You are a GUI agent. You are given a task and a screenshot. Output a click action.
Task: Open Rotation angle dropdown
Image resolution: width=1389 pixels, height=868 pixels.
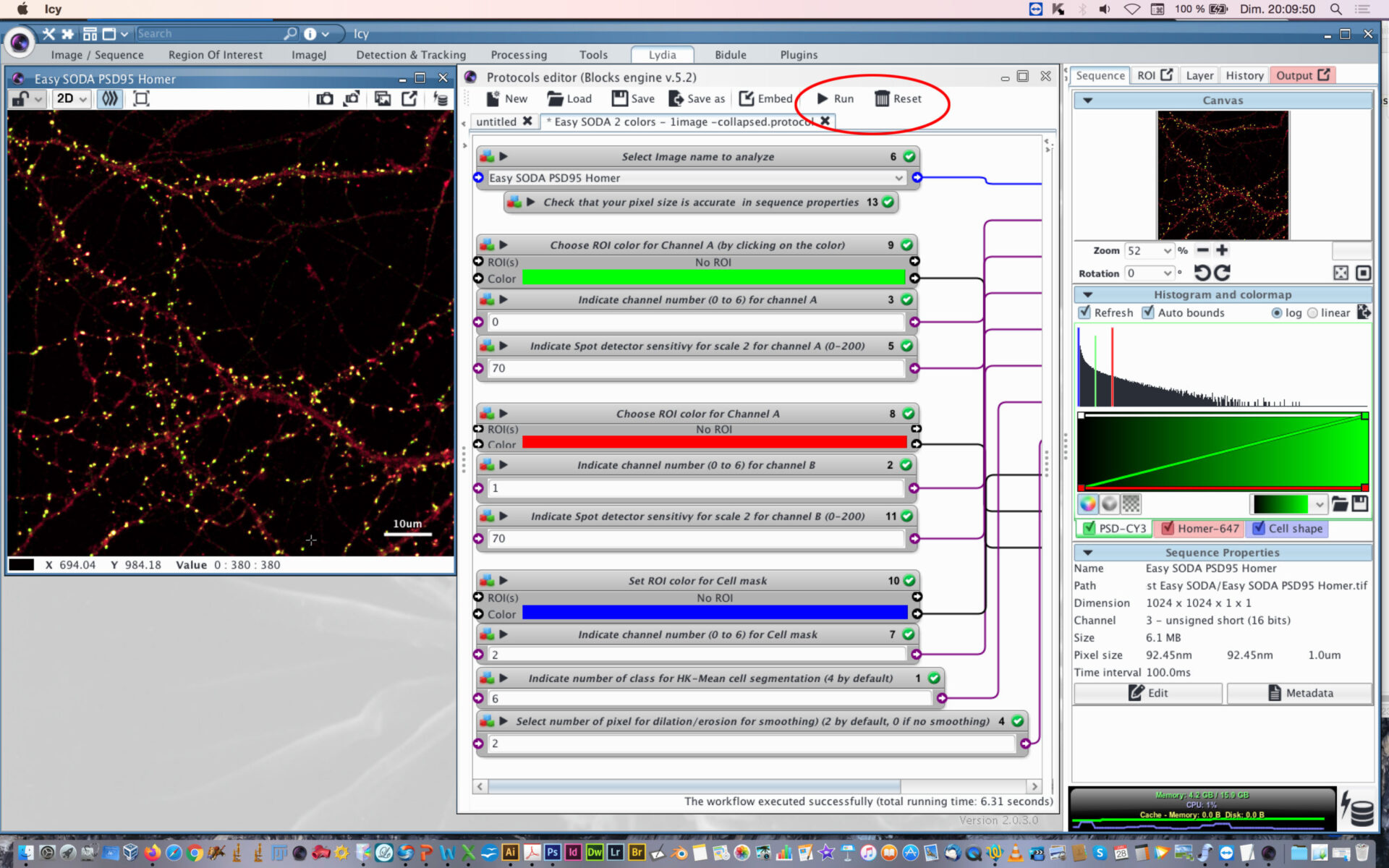click(x=1167, y=273)
